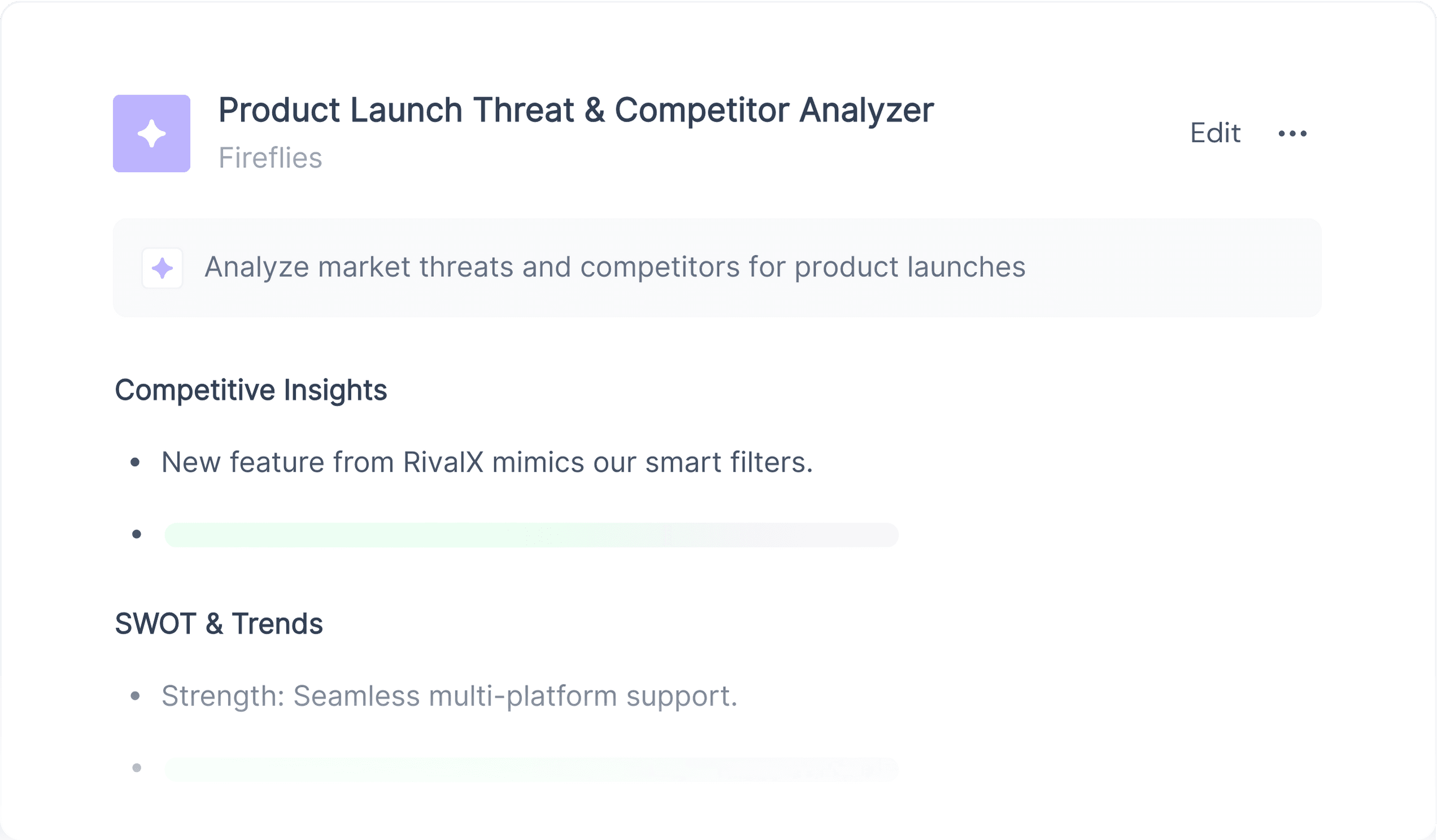This screenshot has width=1437, height=840.
Task: Click the bullet dot before first loading bar
Action: [137, 534]
